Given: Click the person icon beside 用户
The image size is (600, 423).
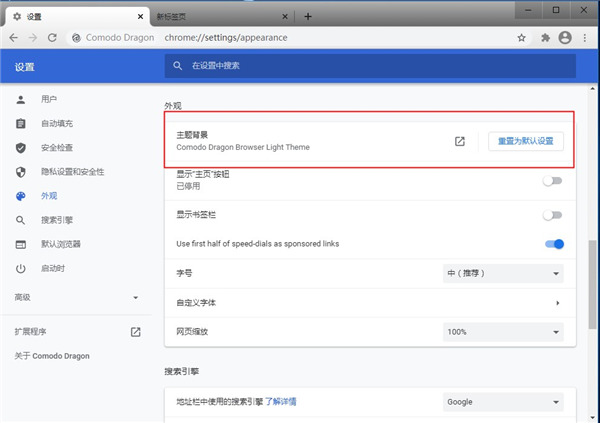Looking at the screenshot, I should click(21, 100).
